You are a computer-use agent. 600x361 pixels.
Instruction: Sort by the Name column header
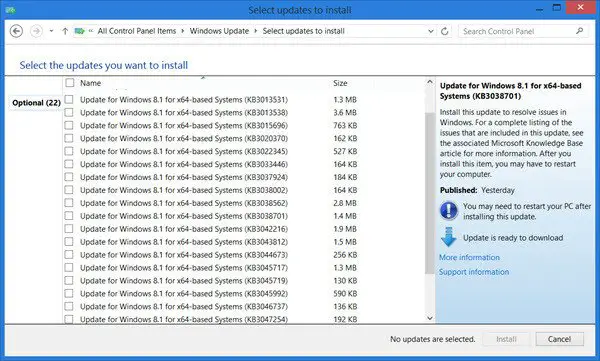pos(90,83)
